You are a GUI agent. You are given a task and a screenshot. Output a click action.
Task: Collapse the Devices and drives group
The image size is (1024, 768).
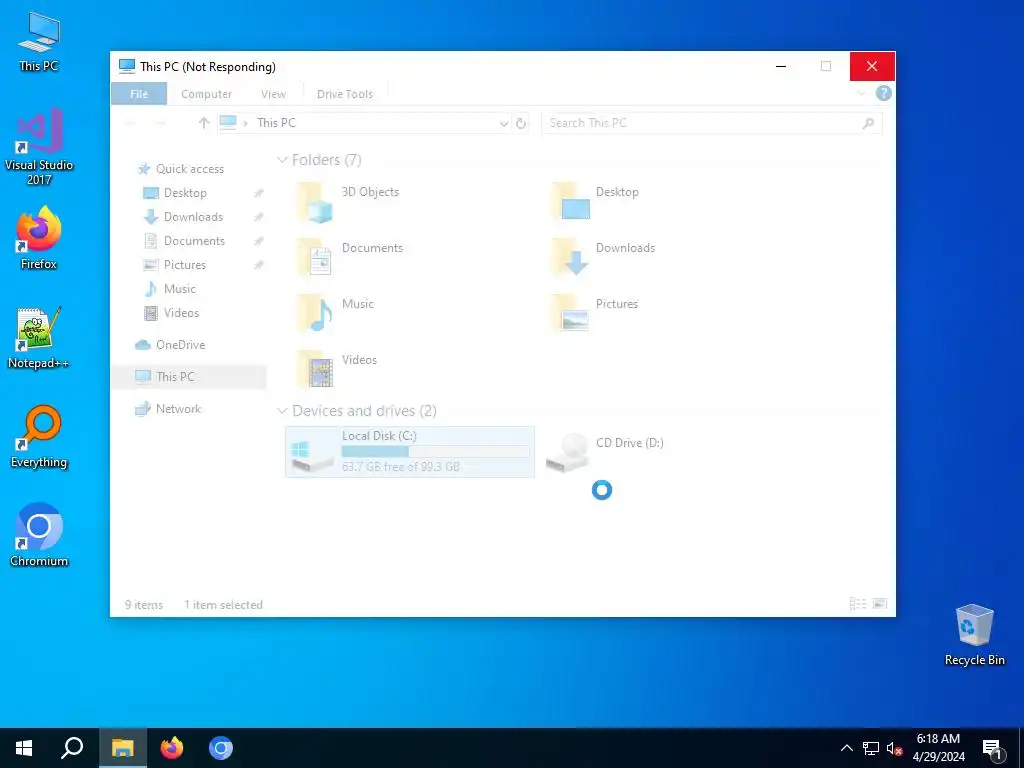pos(282,411)
